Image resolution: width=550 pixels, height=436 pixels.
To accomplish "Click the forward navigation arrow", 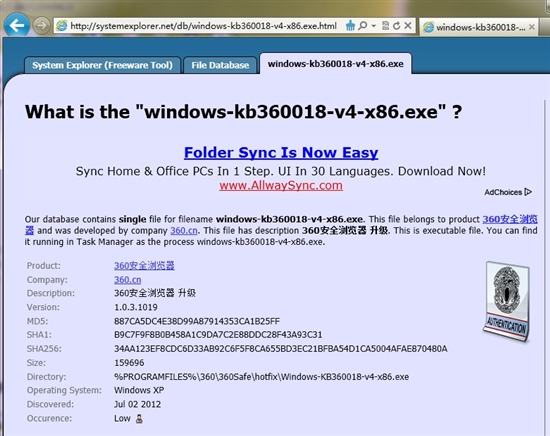I will (x=41, y=26).
